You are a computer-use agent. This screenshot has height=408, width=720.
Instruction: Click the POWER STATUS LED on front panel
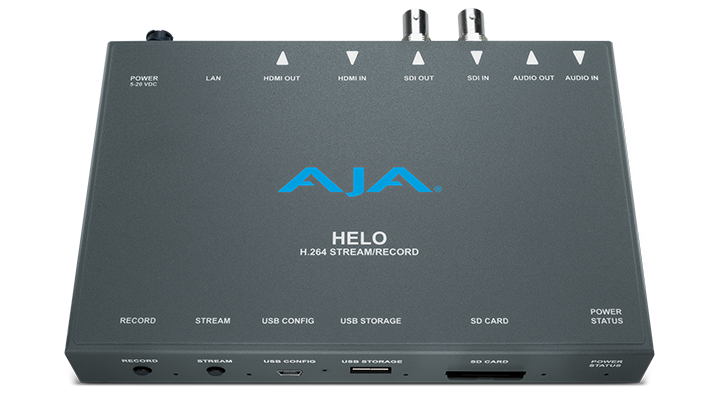click(x=606, y=374)
